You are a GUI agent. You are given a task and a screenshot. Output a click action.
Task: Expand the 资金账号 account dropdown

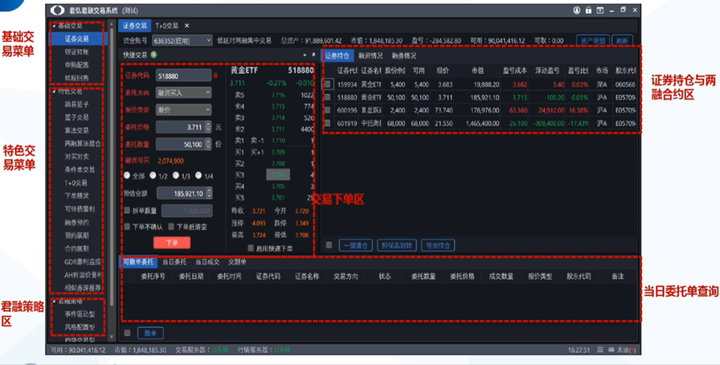182,40
